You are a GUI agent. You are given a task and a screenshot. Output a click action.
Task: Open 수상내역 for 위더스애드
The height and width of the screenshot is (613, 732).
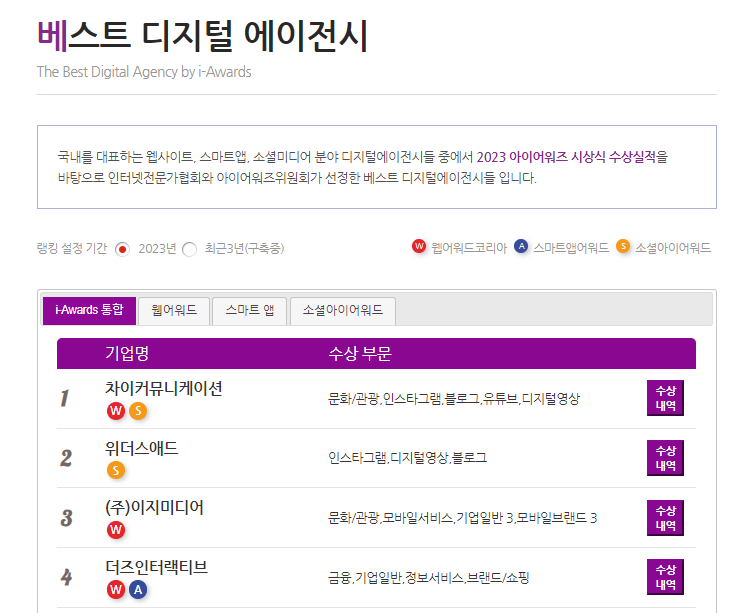pyautogui.click(x=665, y=458)
